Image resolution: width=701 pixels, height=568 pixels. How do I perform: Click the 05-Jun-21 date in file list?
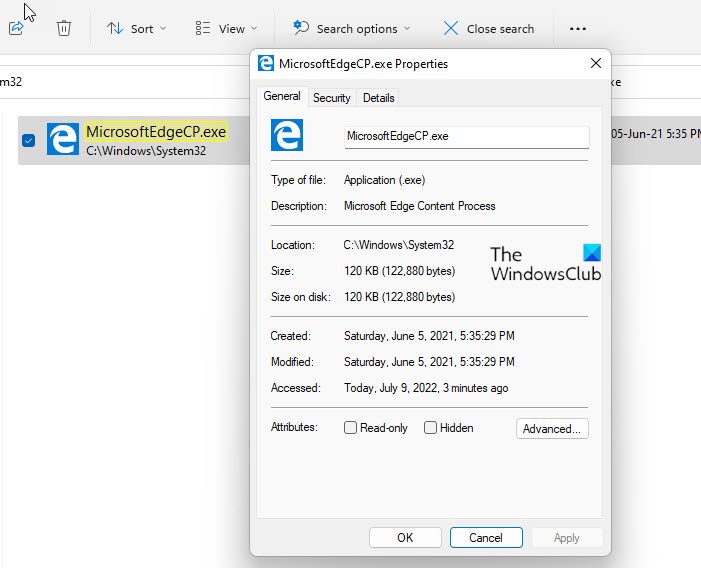pos(656,134)
